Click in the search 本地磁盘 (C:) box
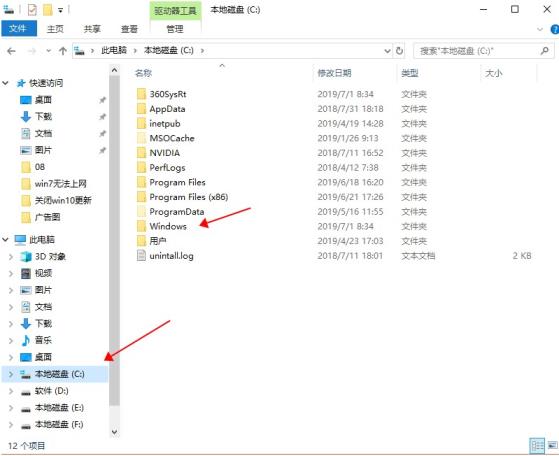This screenshot has width=559, height=456. pos(478,51)
